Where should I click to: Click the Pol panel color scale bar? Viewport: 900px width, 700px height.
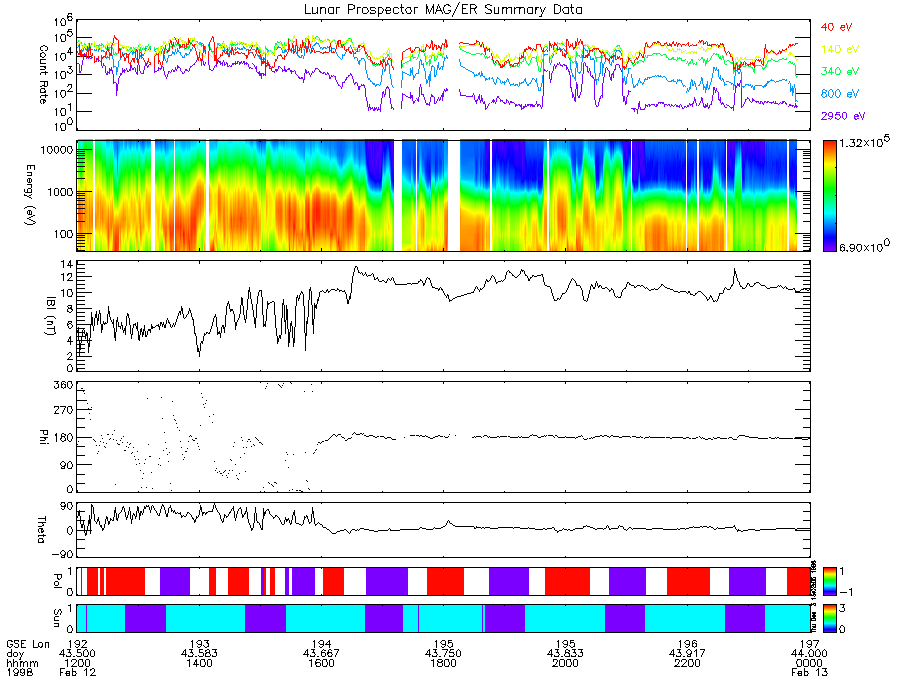click(x=829, y=581)
